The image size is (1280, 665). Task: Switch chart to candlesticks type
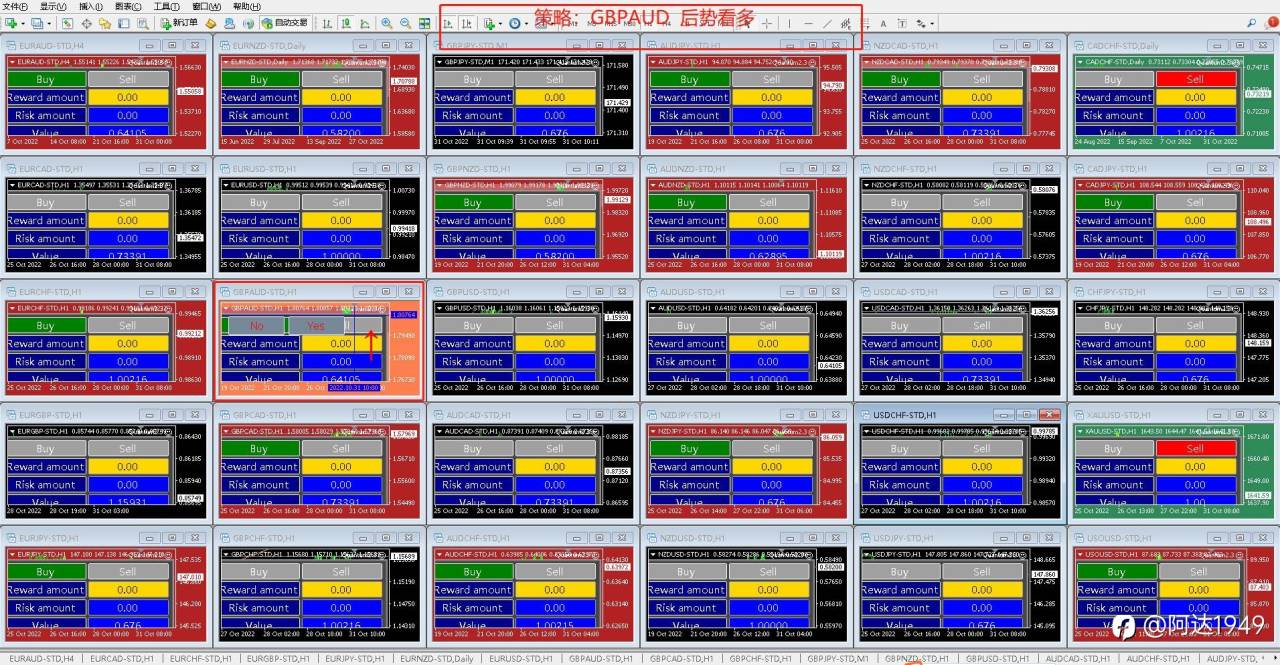346,22
